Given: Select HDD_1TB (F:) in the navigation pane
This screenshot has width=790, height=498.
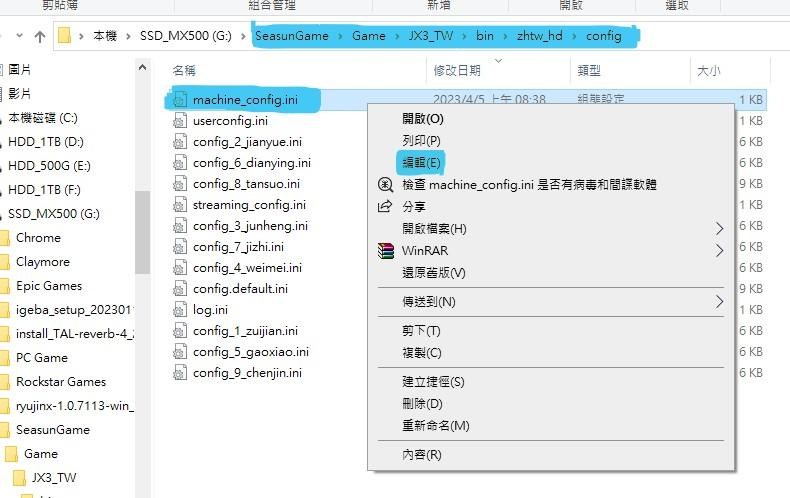Looking at the screenshot, I should pyautogui.click(x=44, y=190).
